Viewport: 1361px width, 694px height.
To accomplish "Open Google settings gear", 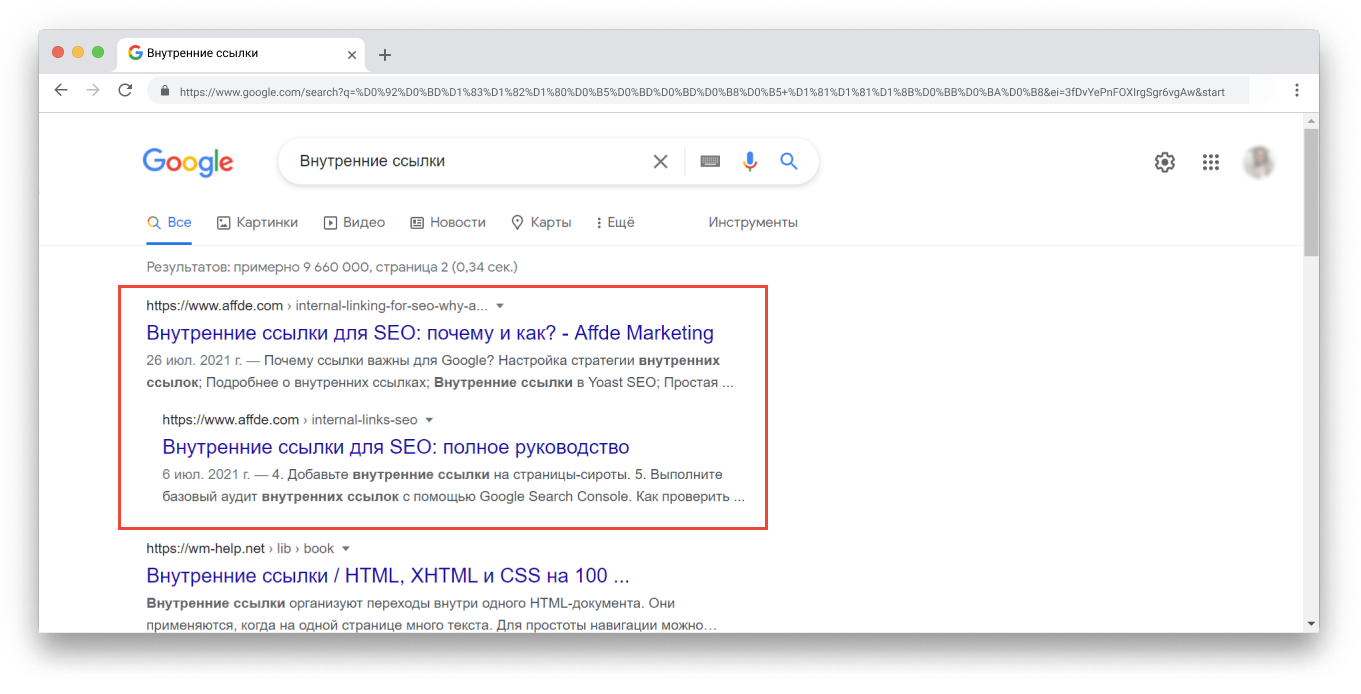I will click(1165, 162).
